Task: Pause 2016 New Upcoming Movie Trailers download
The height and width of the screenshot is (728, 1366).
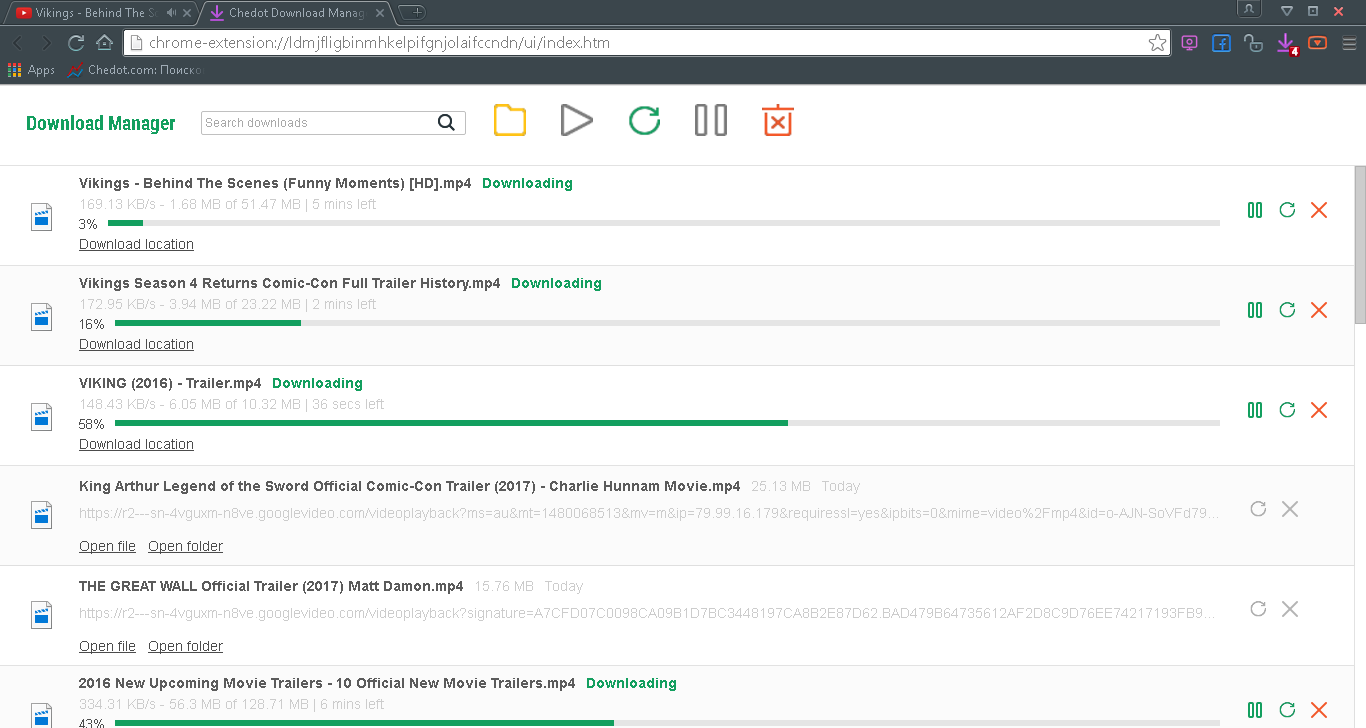Action: (1255, 710)
